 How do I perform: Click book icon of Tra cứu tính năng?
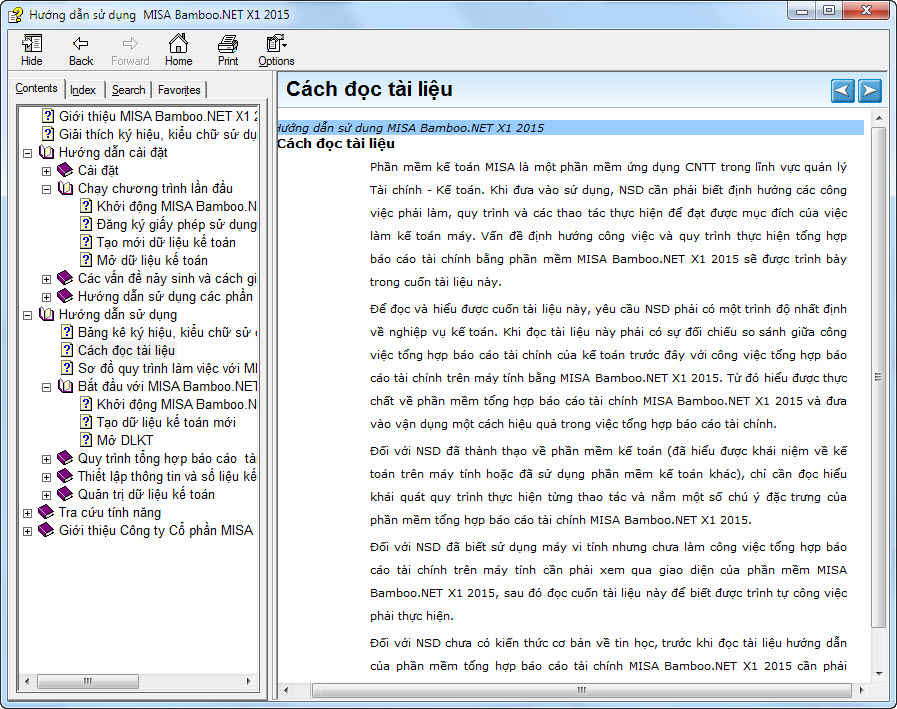(46, 512)
